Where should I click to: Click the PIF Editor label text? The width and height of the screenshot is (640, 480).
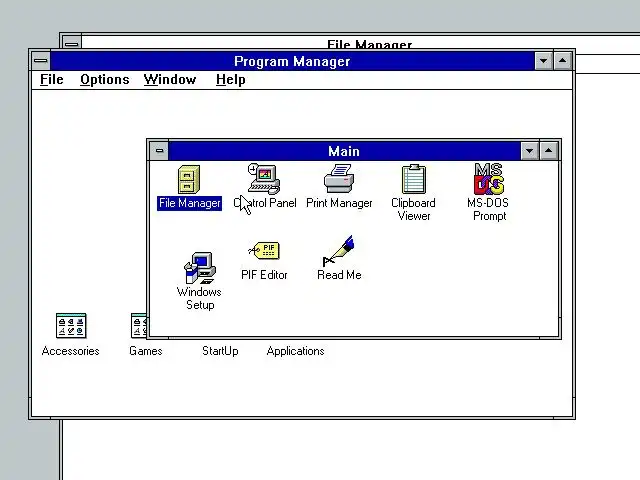[264, 275]
